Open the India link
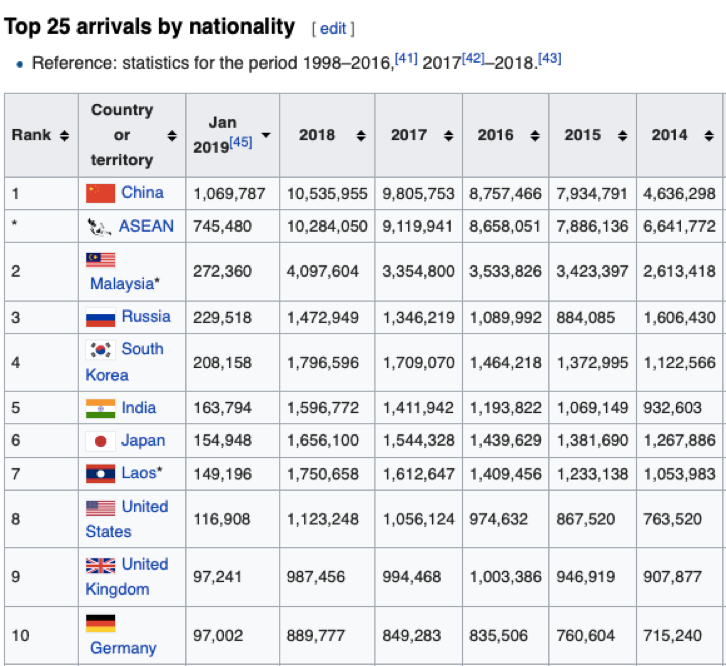Viewport: 726px width, 666px height. [138, 408]
